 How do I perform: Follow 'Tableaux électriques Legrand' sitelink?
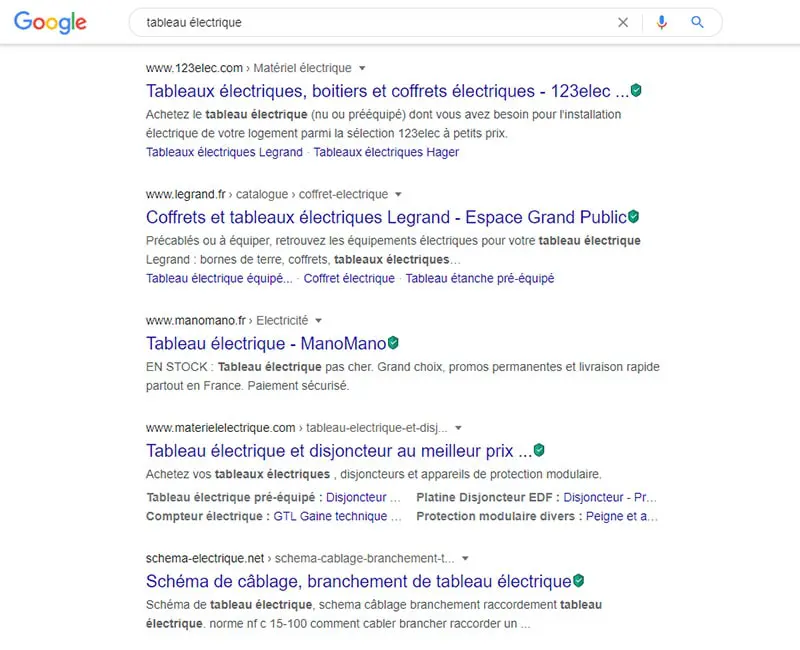[224, 152]
